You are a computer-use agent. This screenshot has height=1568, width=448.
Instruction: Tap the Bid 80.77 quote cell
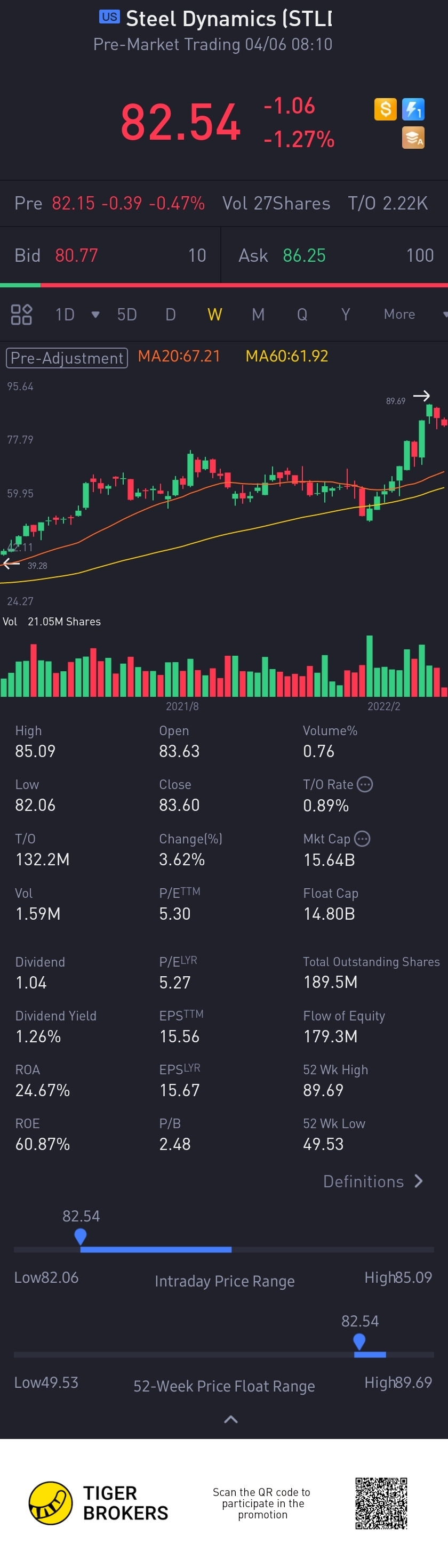click(x=110, y=255)
